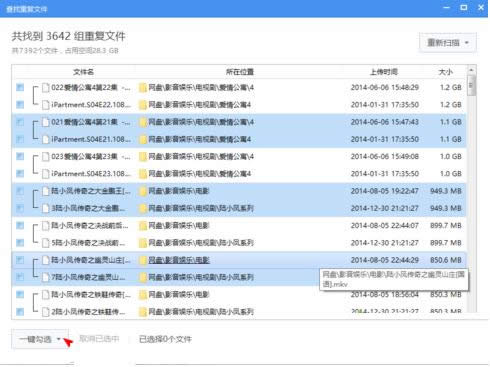Click vertical scrollbar thumb of file list
This screenshot has height=367, width=490.
click(471, 86)
